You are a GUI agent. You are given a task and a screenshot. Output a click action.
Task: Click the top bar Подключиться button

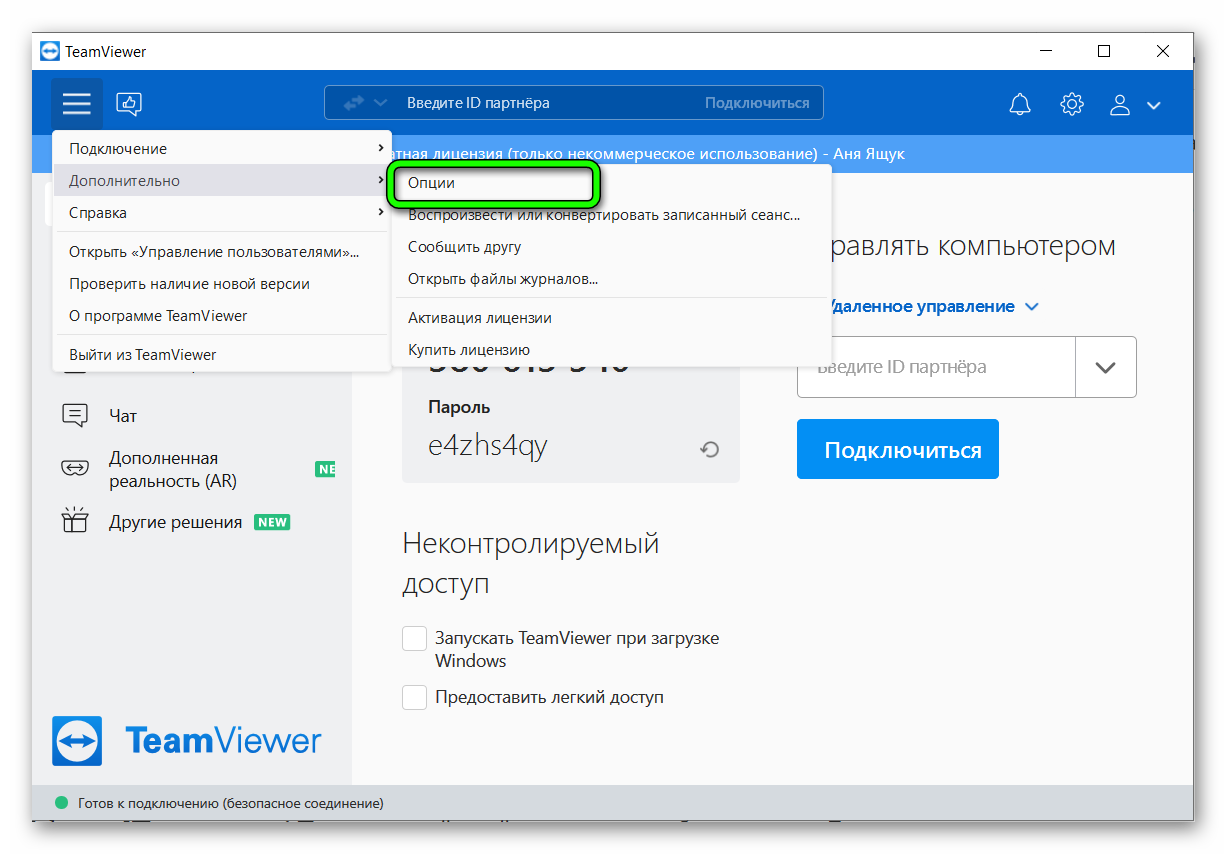pyautogui.click(x=757, y=103)
